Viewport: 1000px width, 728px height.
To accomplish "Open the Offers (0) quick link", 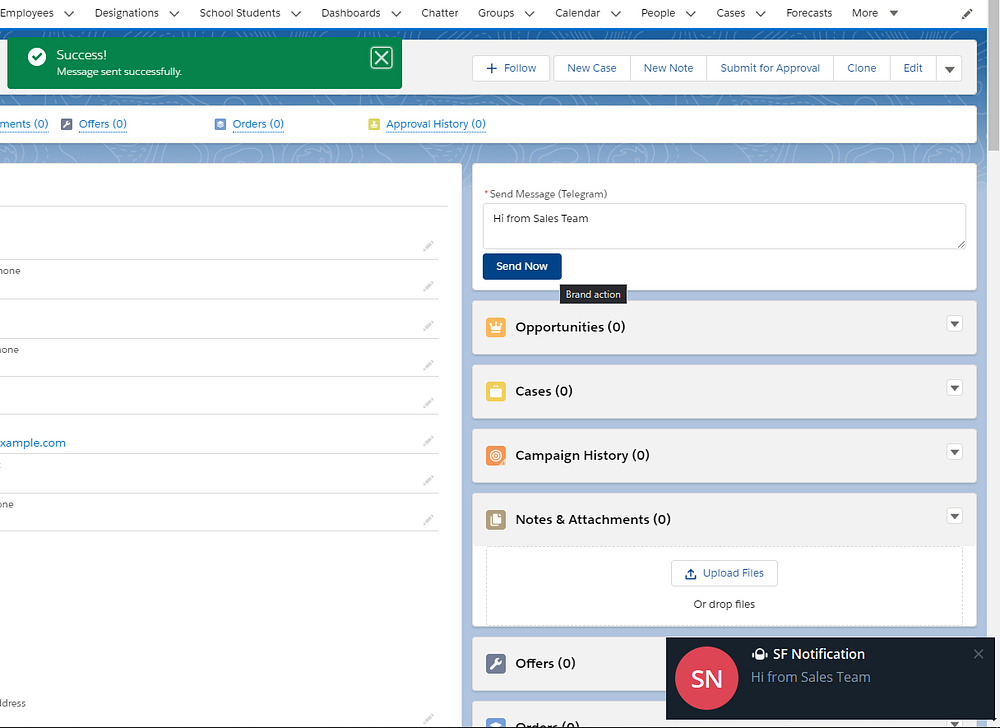I will pyautogui.click(x=103, y=124).
